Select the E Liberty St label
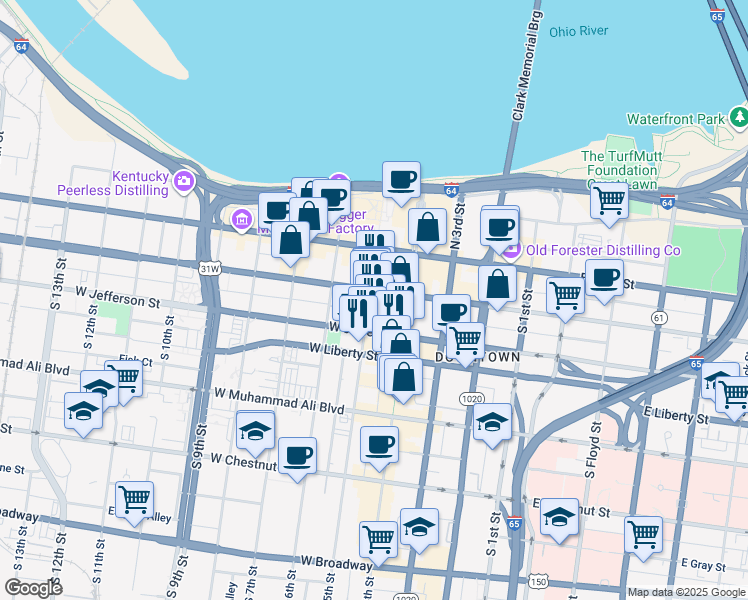Image resolution: width=748 pixels, height=600 pixels. (x=676, y=414)
